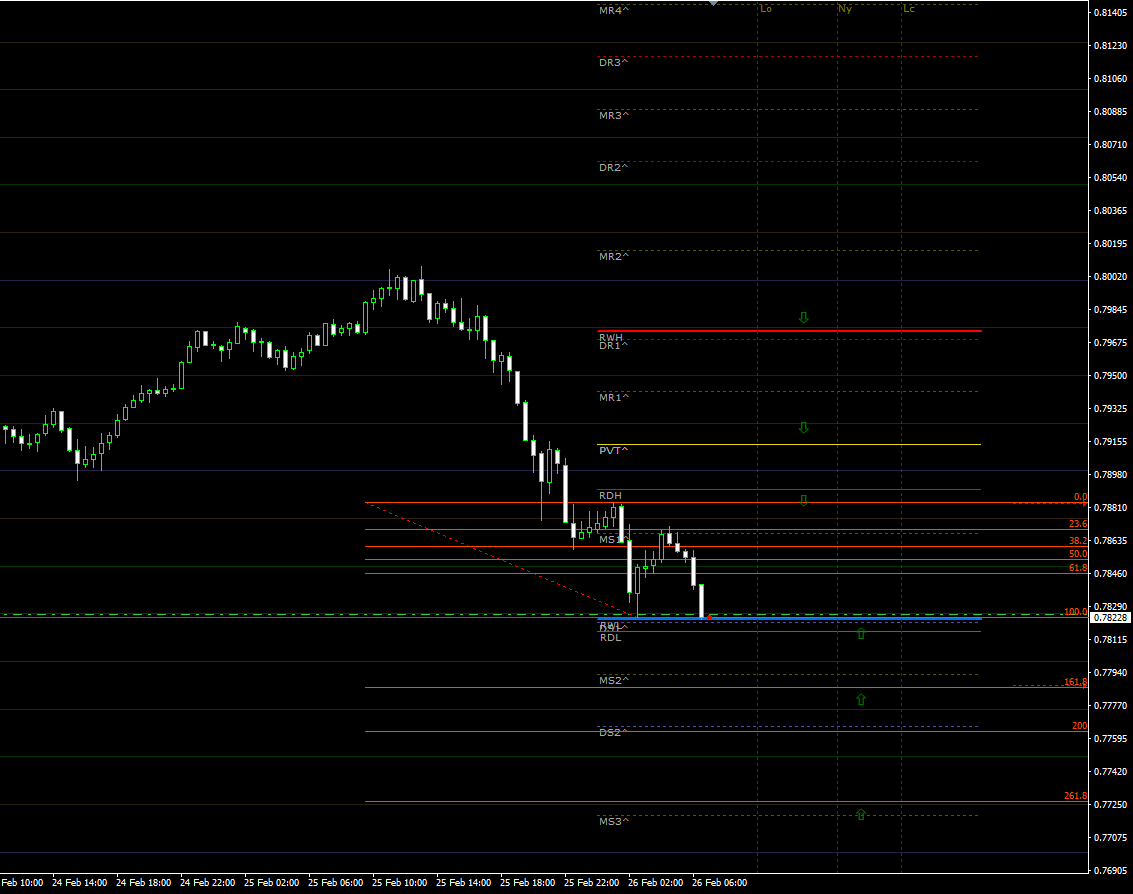This screenshot has height=894, width=1133.
Task: Click the Lo session marker label
Action: pyautogui.click(x=766, y=9)
